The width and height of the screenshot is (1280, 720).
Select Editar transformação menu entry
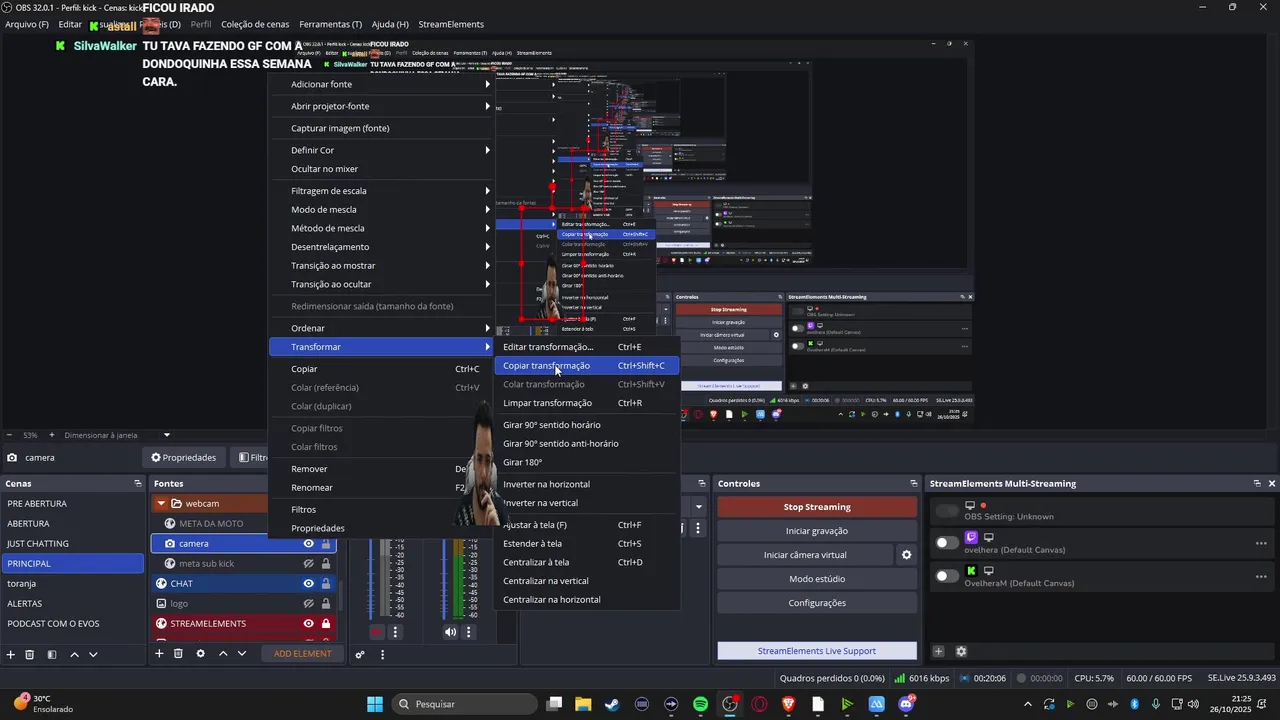(x=586, y=347)
